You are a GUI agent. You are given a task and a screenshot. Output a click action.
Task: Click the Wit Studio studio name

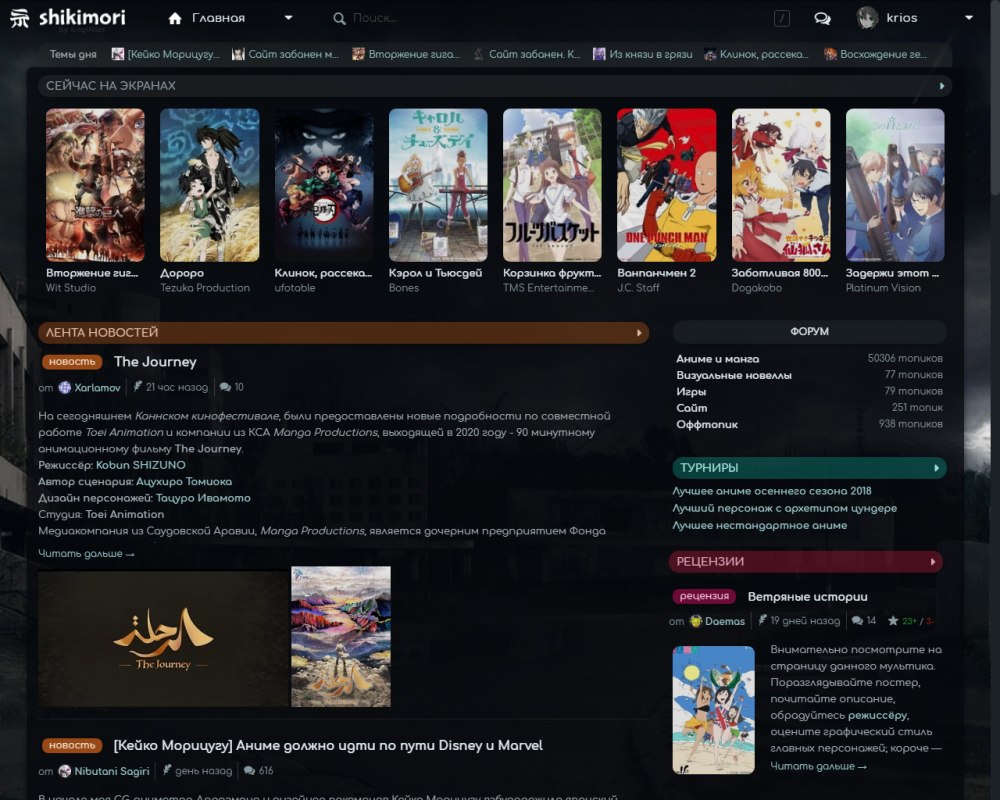point(71,288)
